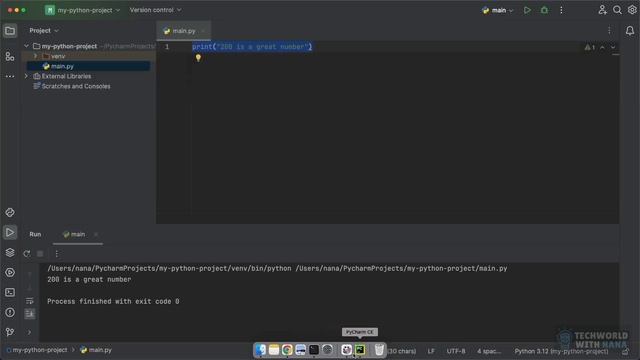
Task: Open the Git version control tool window
Action: click(10, 332)
